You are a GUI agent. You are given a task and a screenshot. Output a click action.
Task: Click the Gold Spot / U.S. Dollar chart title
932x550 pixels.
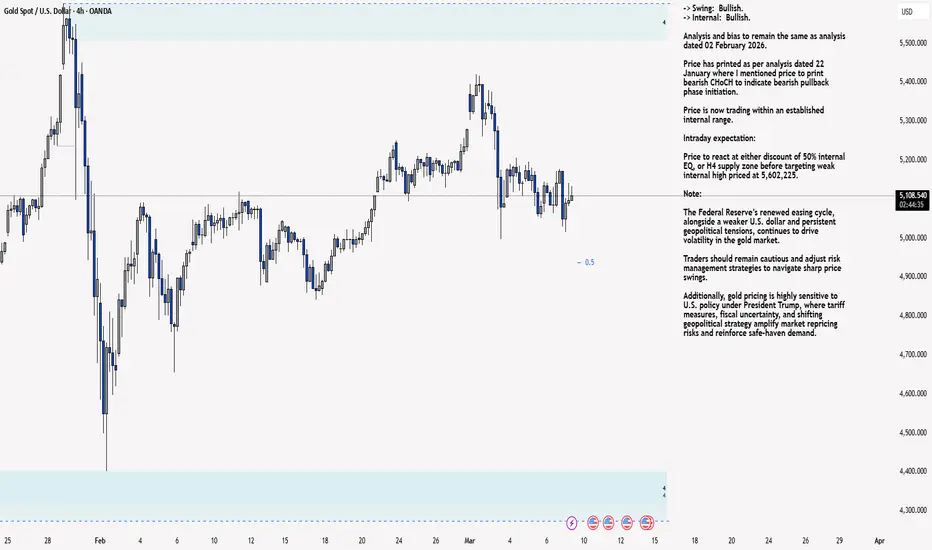click(57, 11)
